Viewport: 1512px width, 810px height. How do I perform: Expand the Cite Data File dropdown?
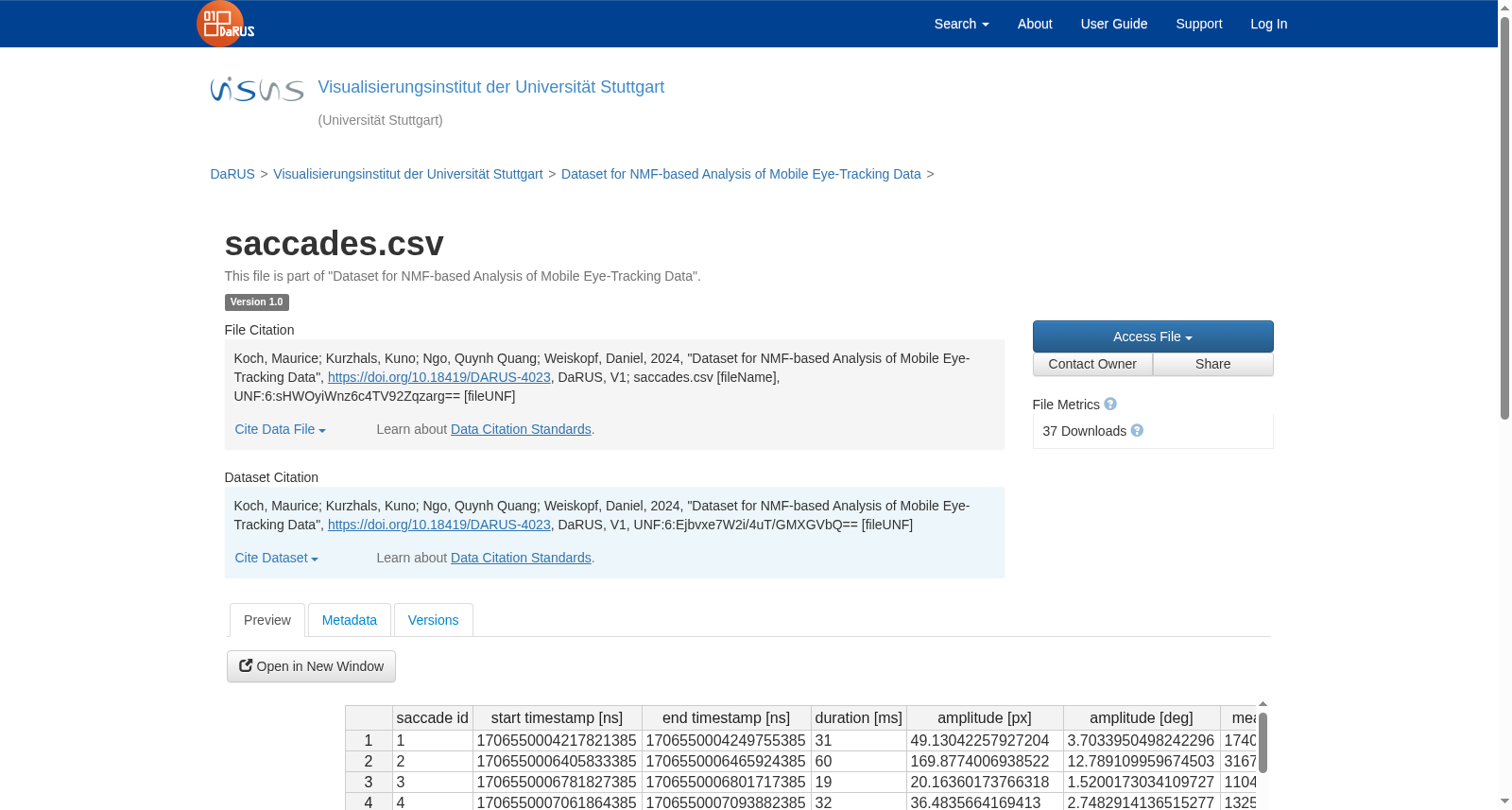[x=280, y=429]
